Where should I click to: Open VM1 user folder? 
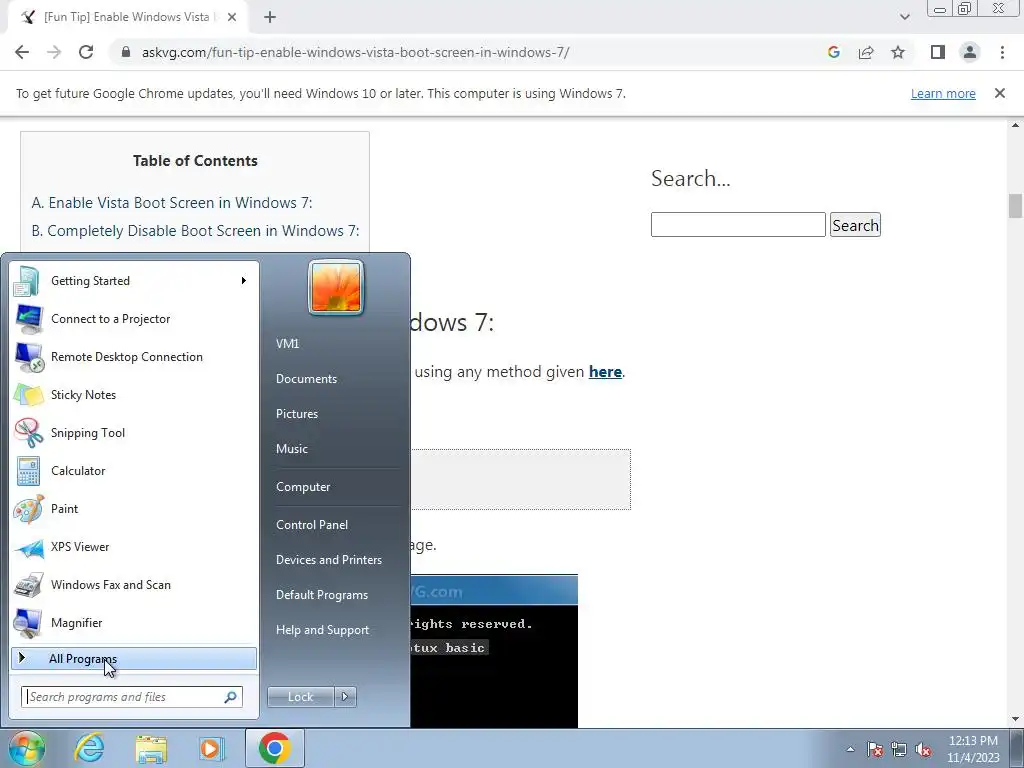[287, 344]
